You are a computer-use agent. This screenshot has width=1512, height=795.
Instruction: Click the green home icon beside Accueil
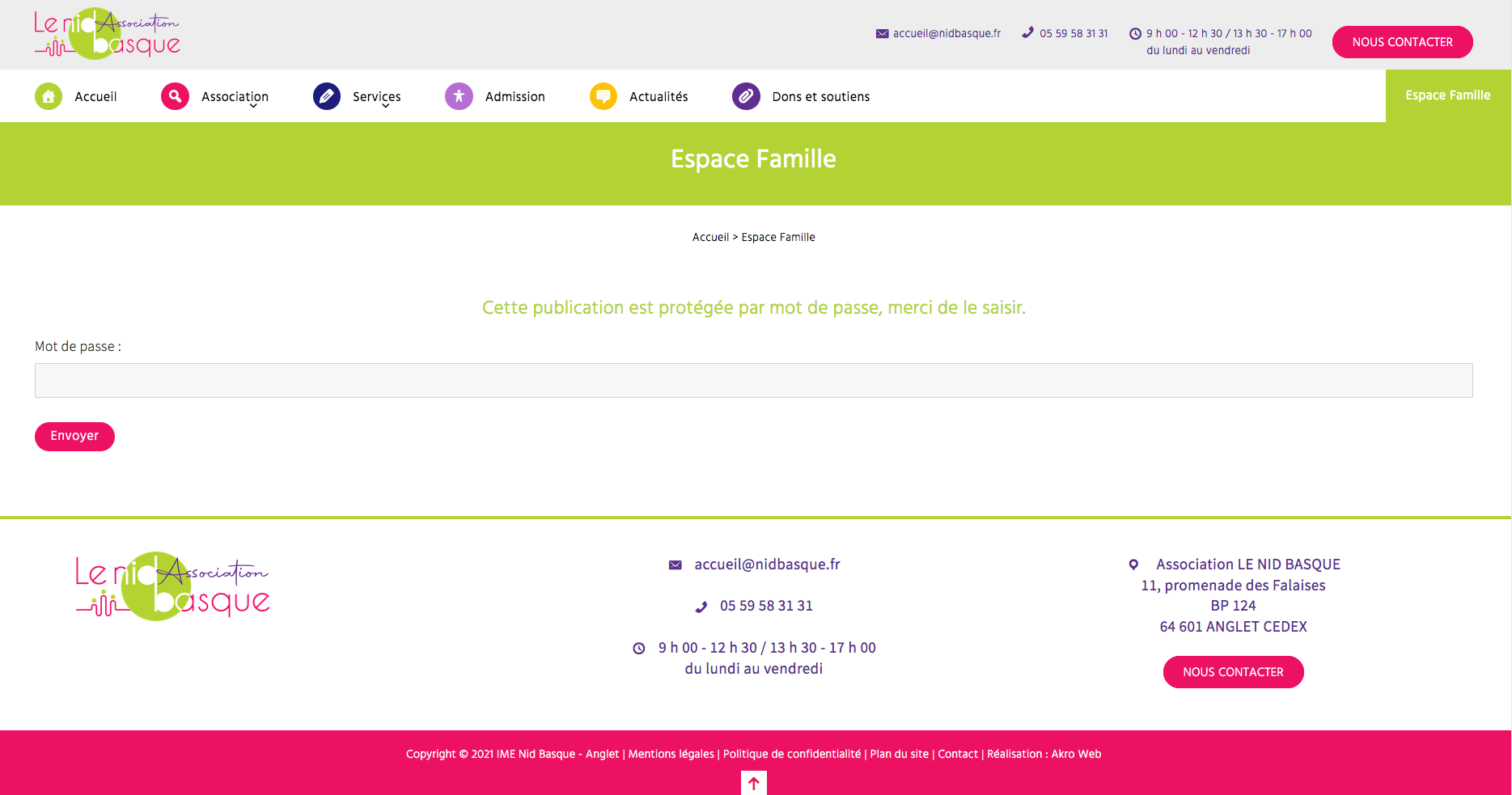coord(49,96)
